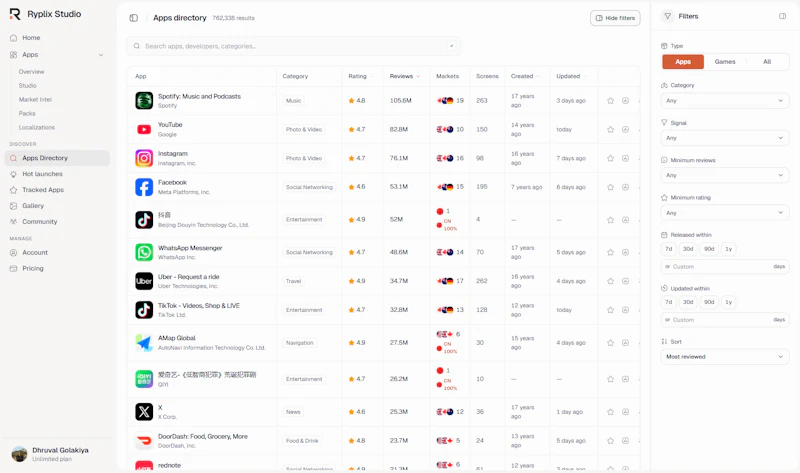The height and width of the screenshot is (473, 800).
Task: Click the circular action icon in Spotify row
Action: click(x=626, y=101)
